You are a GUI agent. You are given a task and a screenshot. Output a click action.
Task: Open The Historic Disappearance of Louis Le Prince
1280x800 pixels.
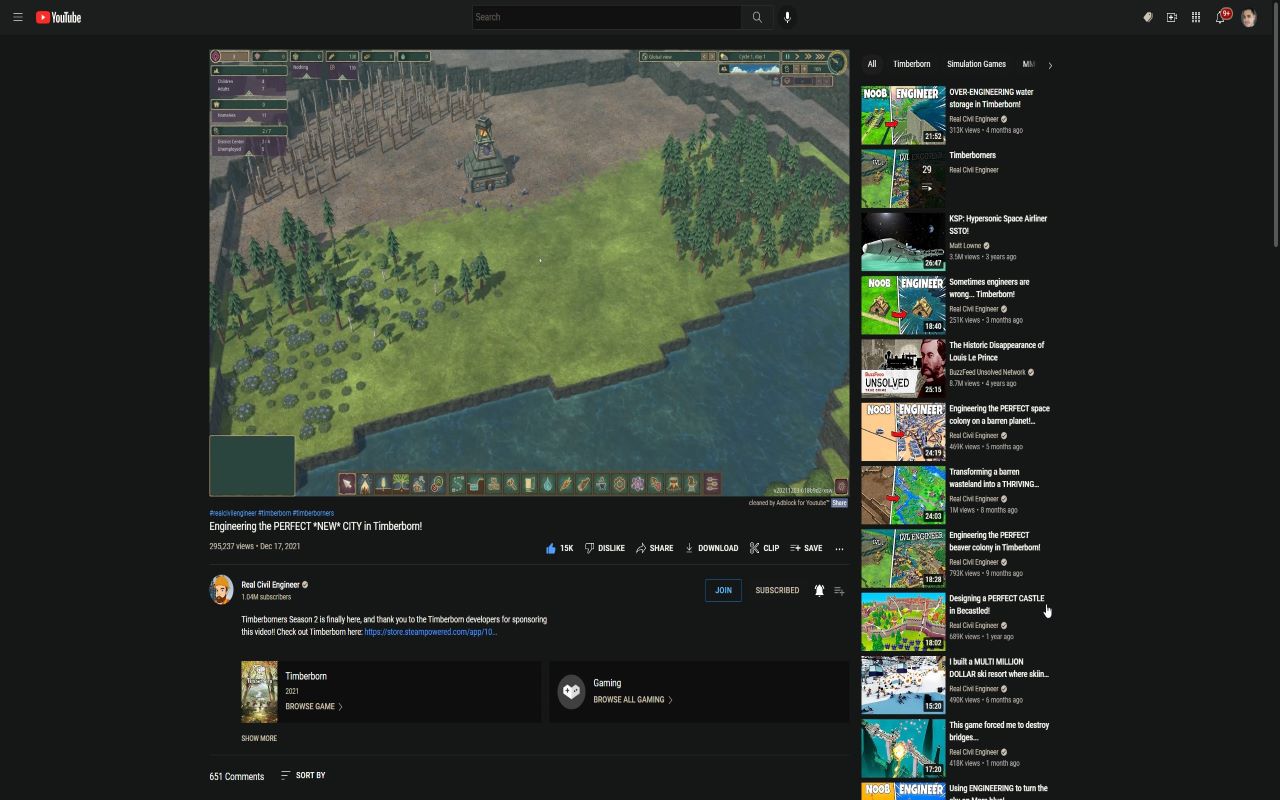pyautogui.click(x=903, y=369)
